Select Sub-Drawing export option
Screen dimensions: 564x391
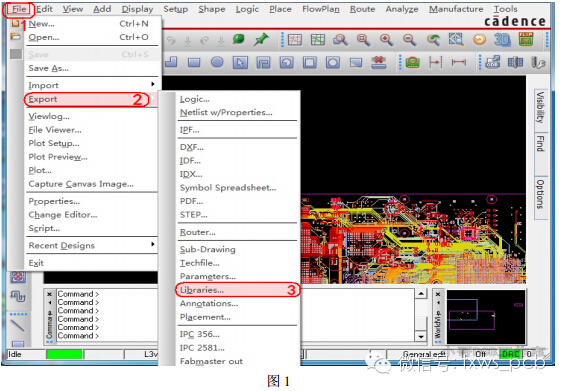[237, 250]
